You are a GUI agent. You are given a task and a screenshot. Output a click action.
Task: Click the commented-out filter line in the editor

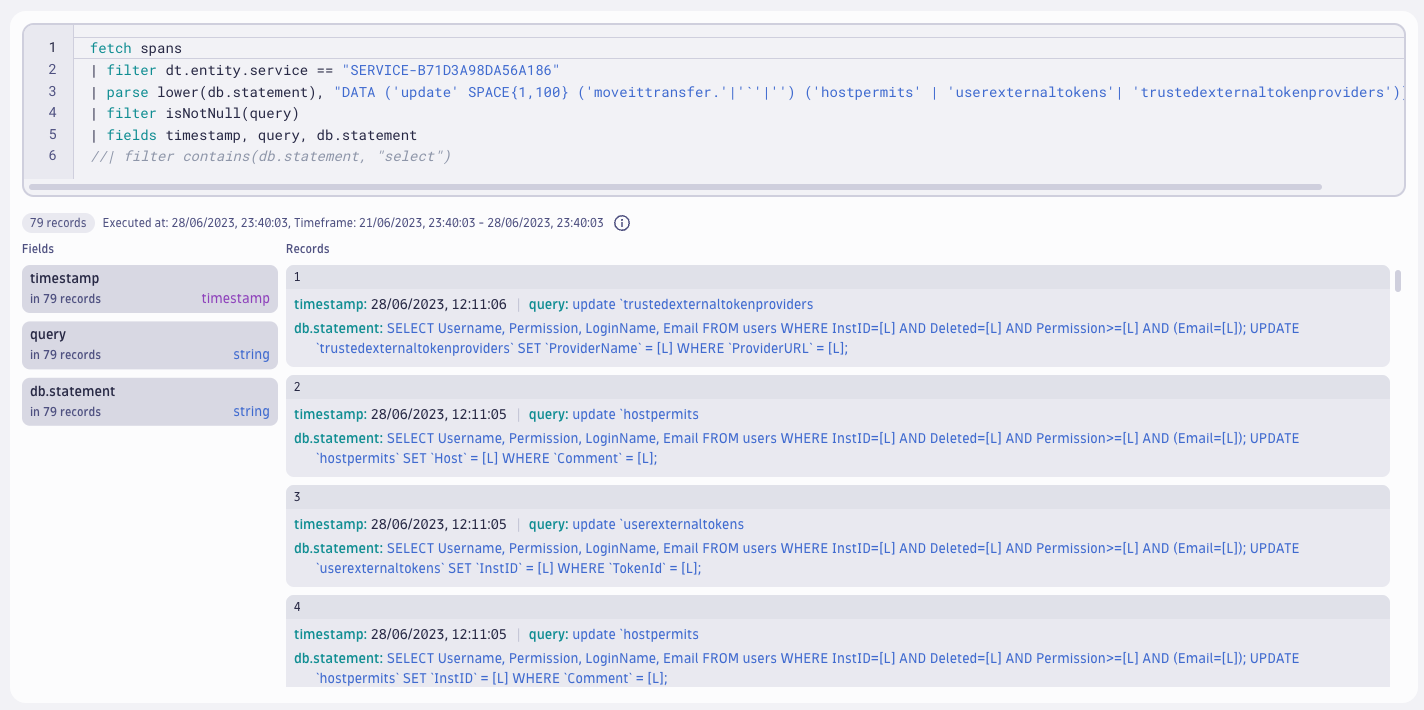[270, 156]
